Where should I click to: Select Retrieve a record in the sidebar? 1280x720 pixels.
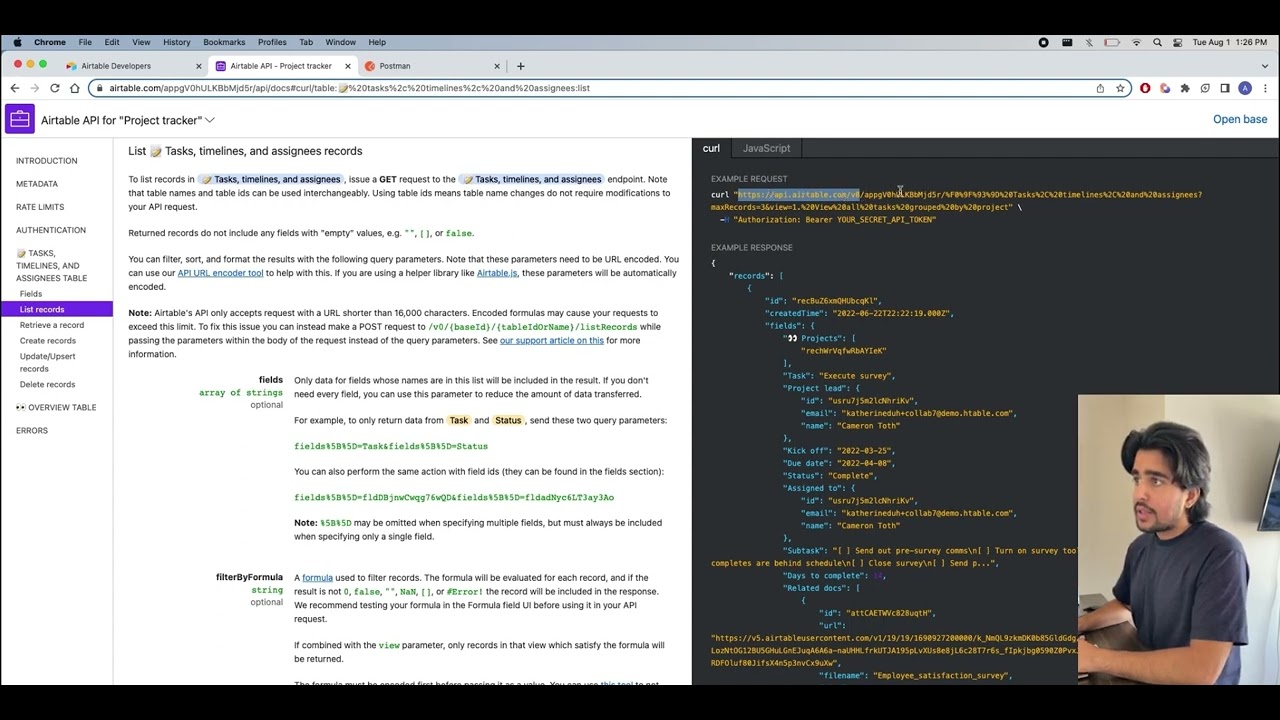point(52,325)
